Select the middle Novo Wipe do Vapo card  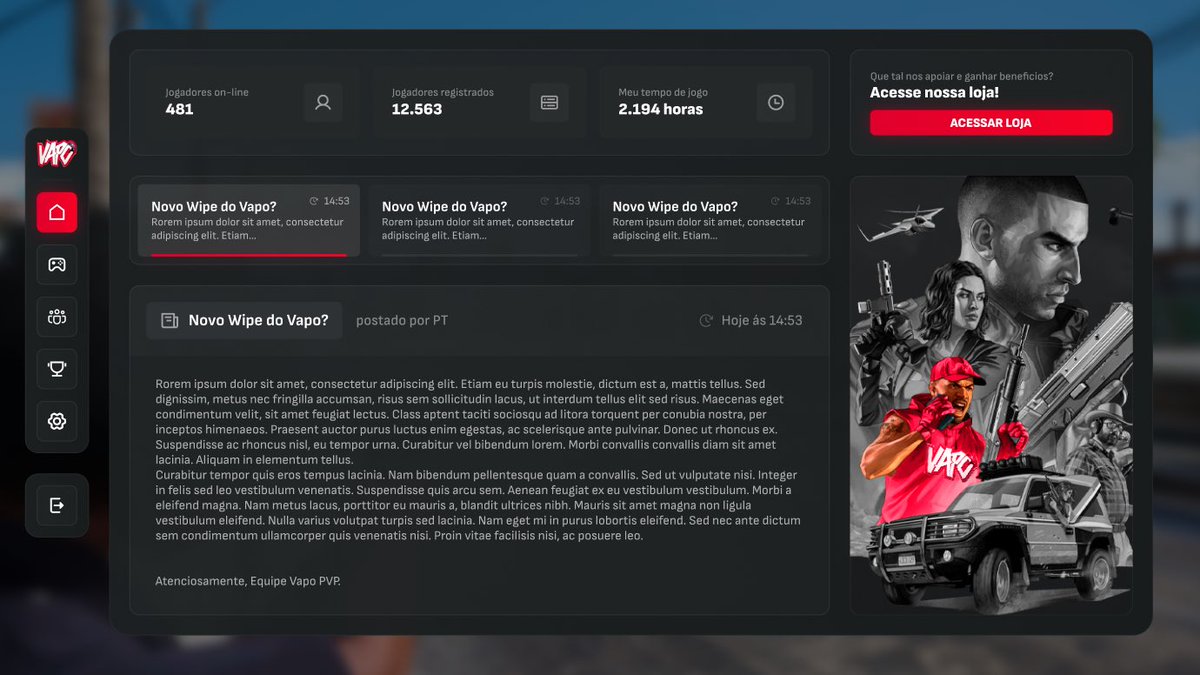[479, 221]
